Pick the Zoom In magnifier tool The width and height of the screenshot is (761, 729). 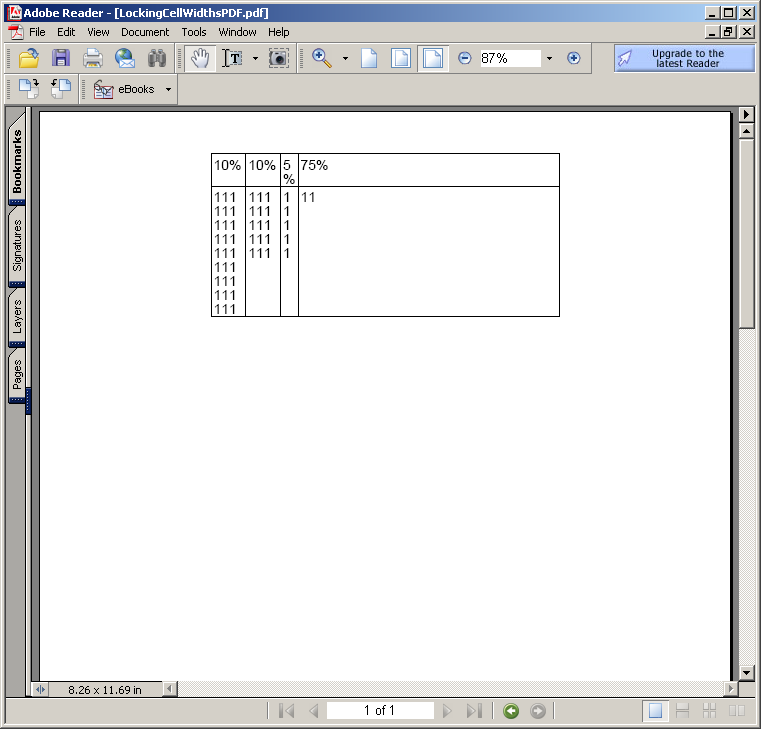(321, 58)
